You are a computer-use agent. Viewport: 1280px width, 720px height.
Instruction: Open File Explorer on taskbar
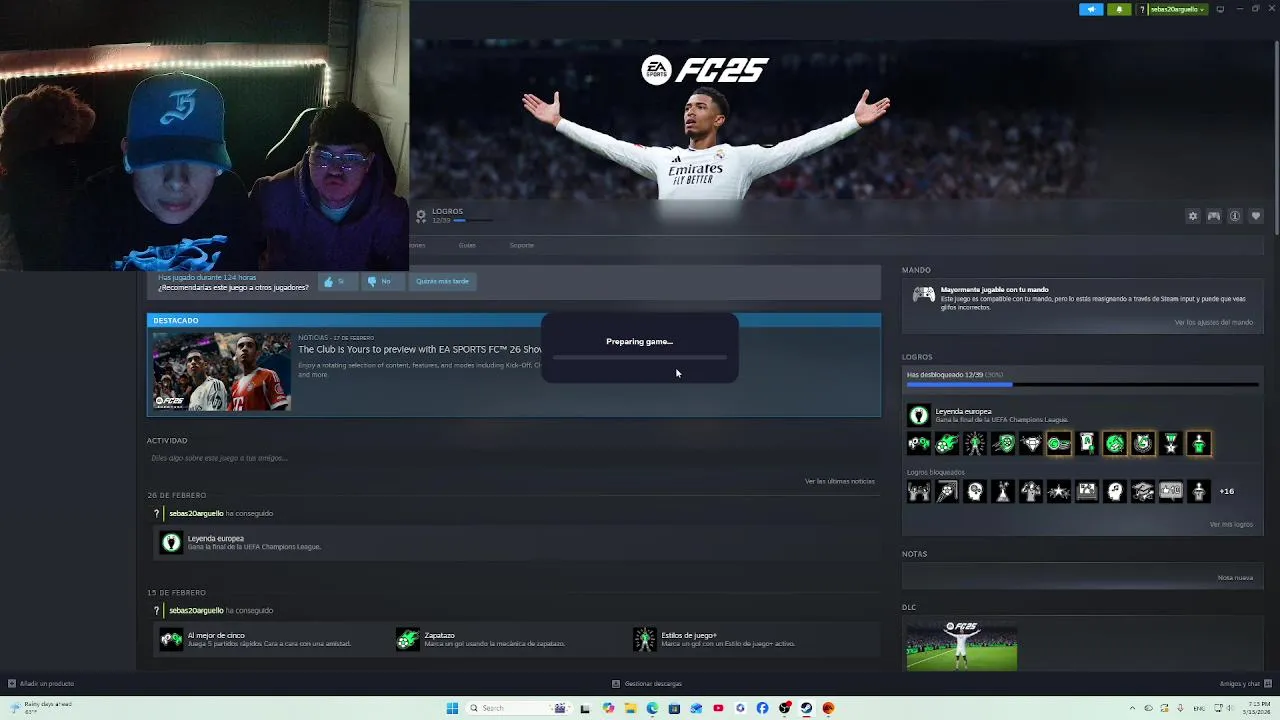click(630, 708)
